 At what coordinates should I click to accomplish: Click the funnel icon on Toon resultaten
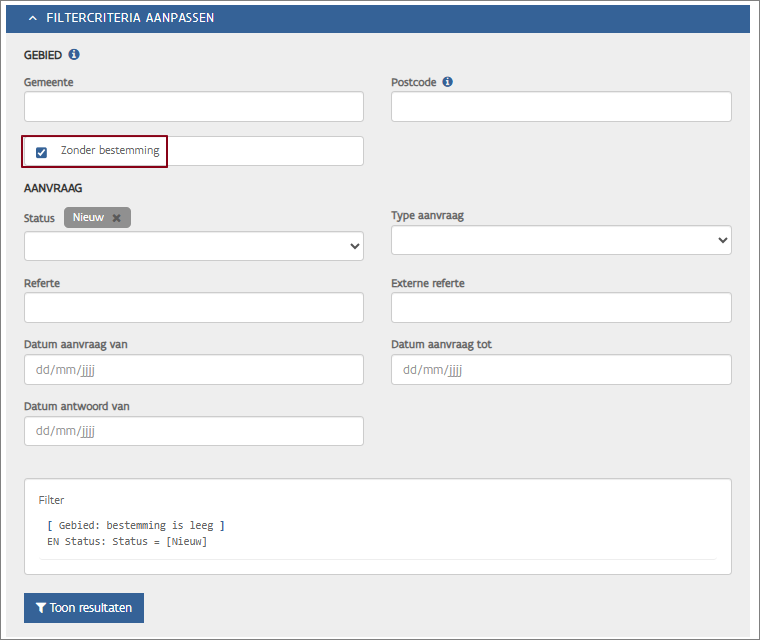[40, 607]
